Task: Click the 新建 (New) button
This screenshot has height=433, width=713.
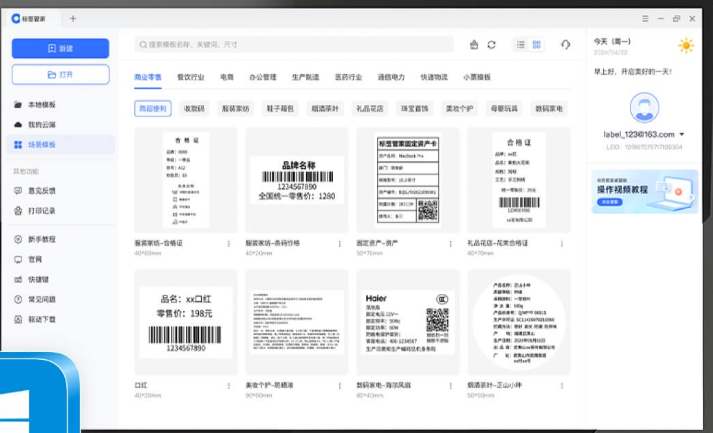Action: tap(60, 48)
